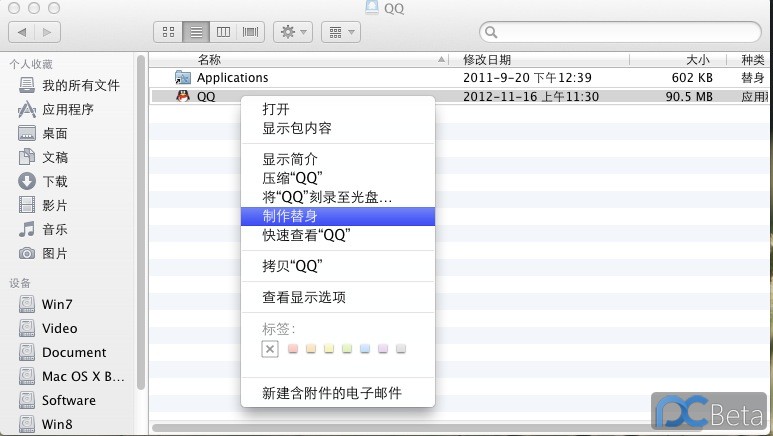Sort by 修改日期 column header

539,60
